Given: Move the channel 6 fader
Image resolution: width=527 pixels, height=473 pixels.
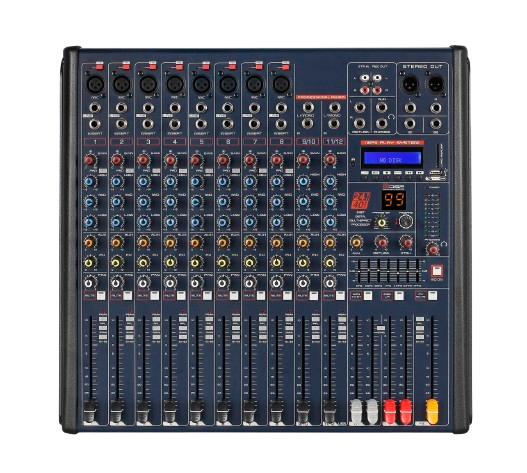Looking at the screenshot, I should click(223, 411).
